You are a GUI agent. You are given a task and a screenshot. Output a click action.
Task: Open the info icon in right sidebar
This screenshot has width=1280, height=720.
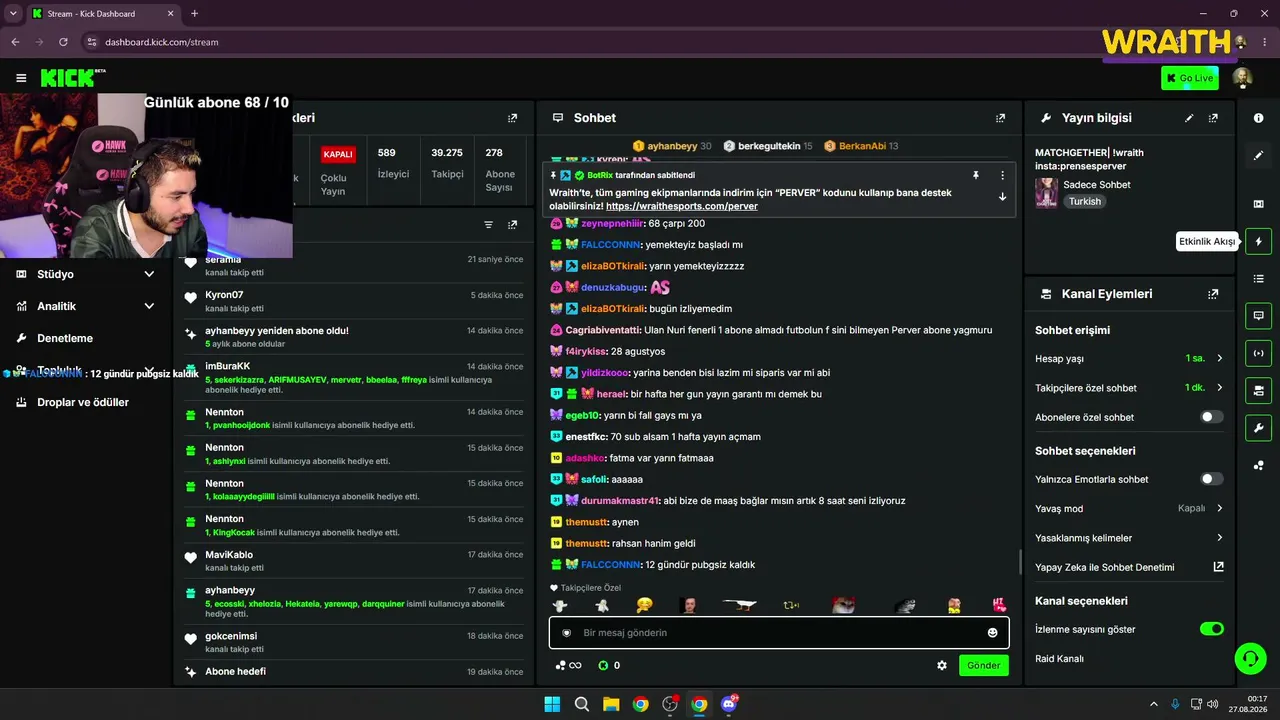1258,118
